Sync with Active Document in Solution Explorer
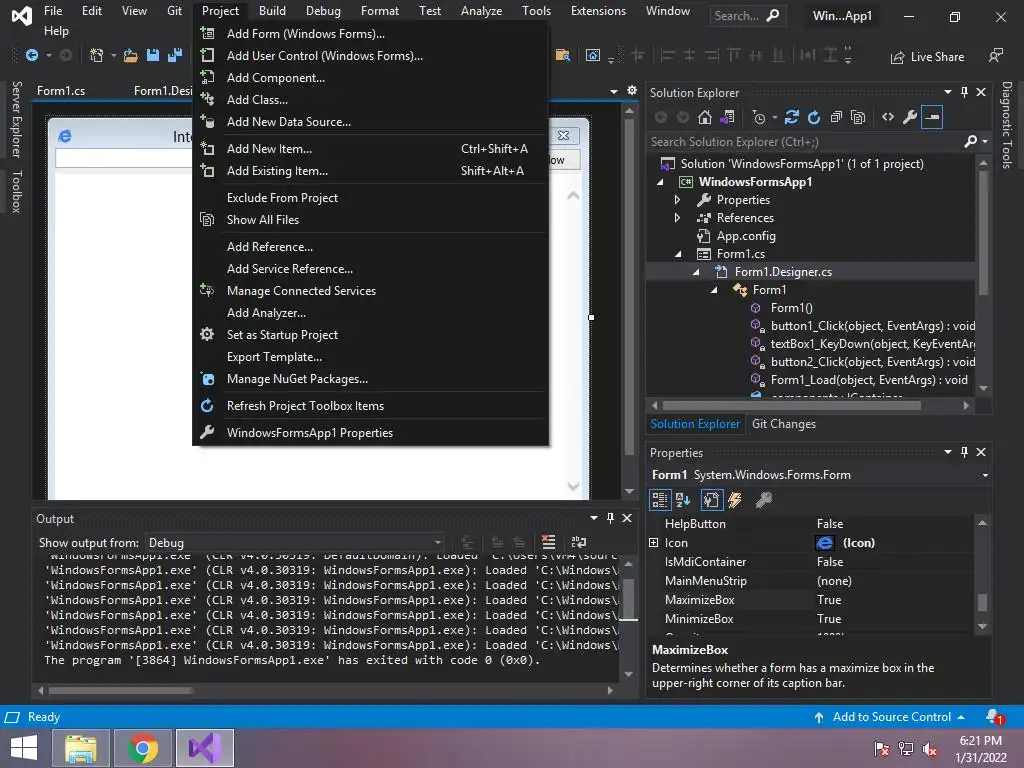Image resolution: width=1024 pixels, height=768 pixels. click(792, 118)
